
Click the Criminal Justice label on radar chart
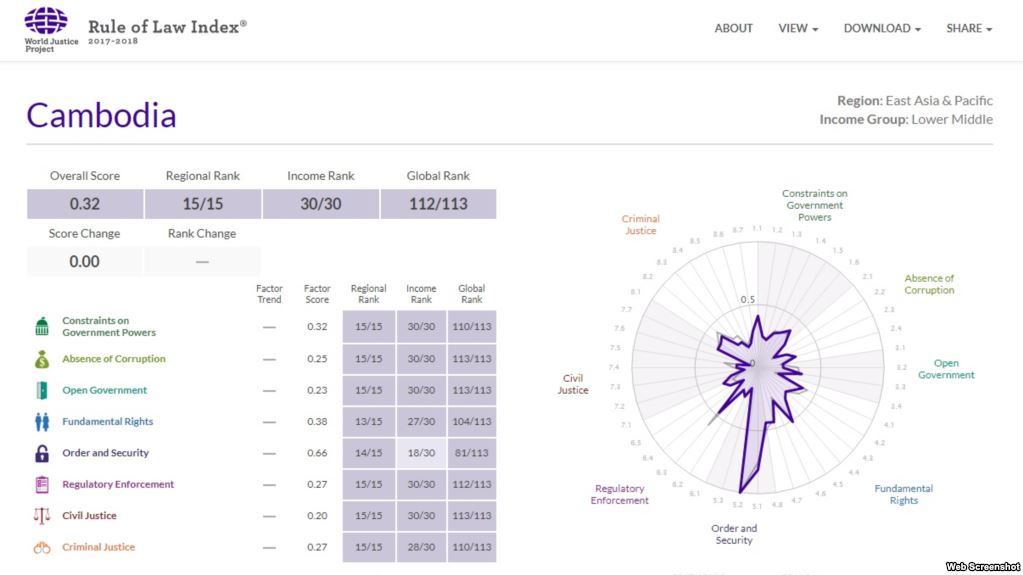point(641,225)
